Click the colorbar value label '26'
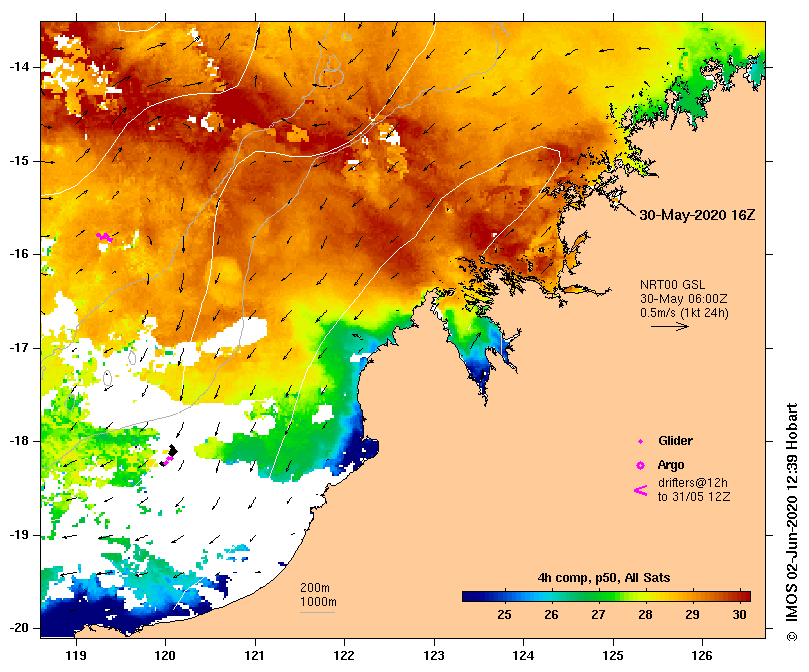This screenshot has height=672, width=809. tap(552, 615)
